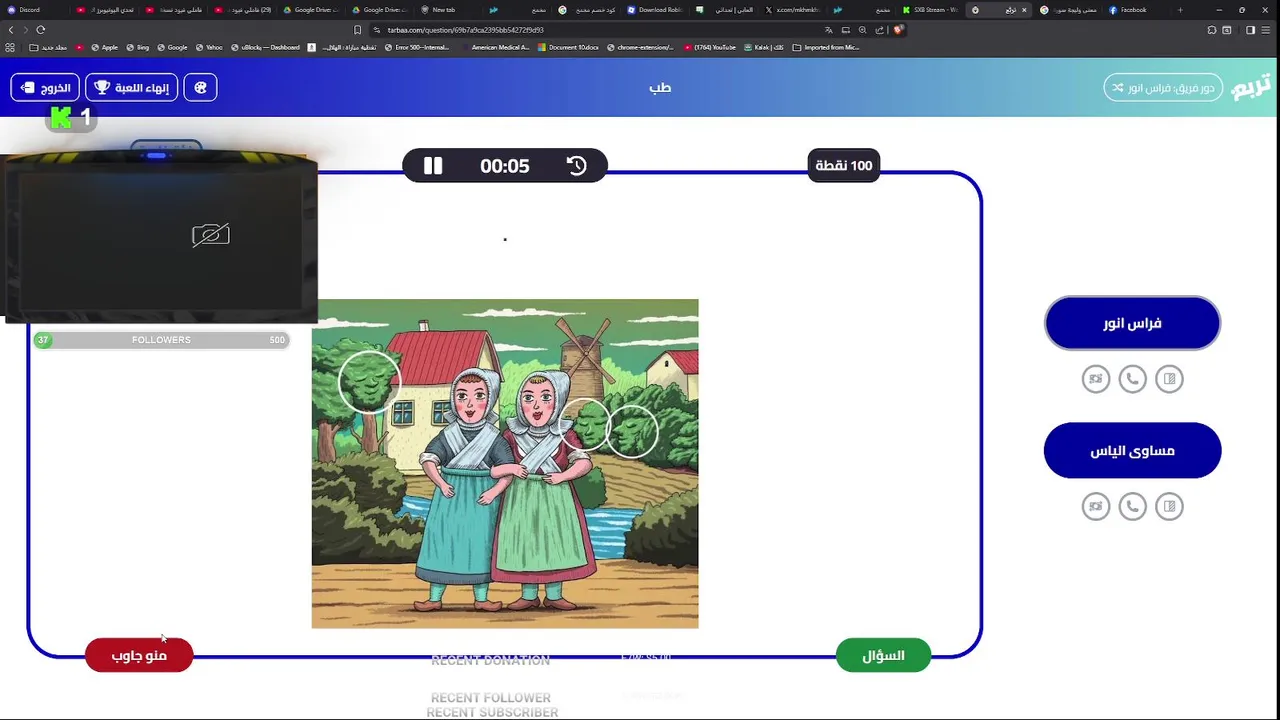Open the مجلد جديد bookmarks folder
The width and height of the screenshot is (1280, 720).
pos(48,47)
